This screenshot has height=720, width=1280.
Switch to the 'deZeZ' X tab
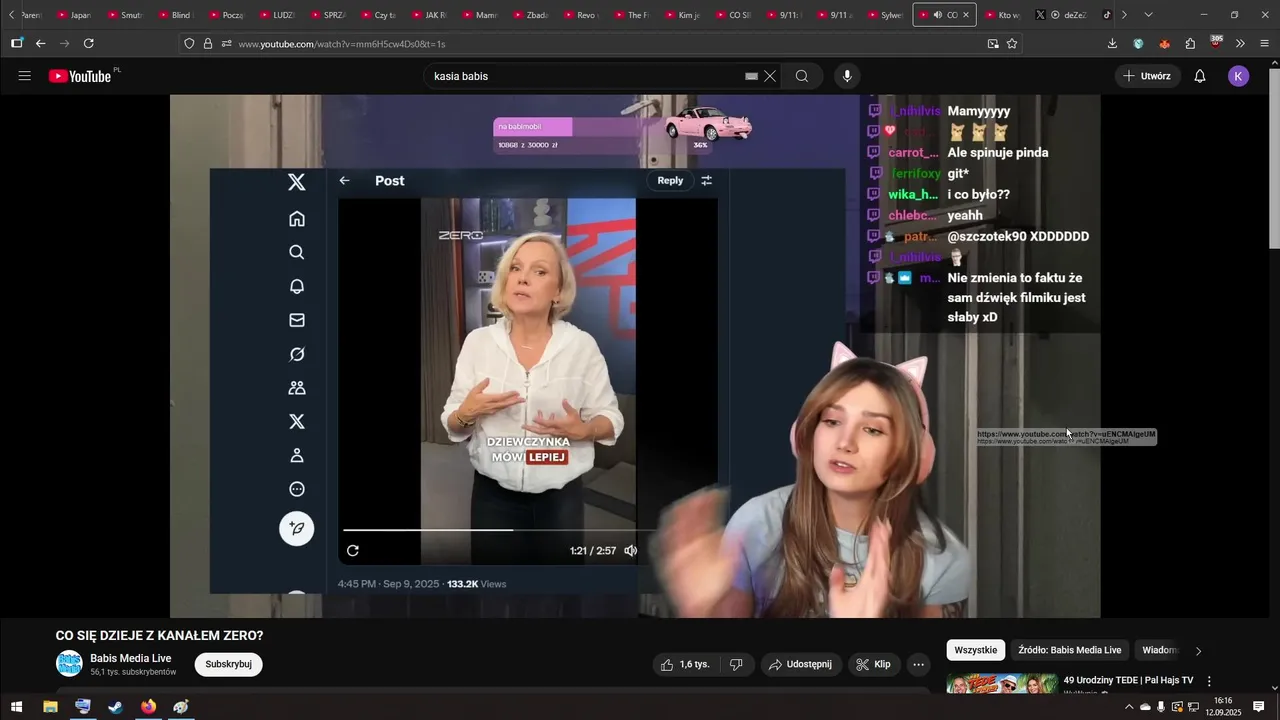(x=1062, y=15)
